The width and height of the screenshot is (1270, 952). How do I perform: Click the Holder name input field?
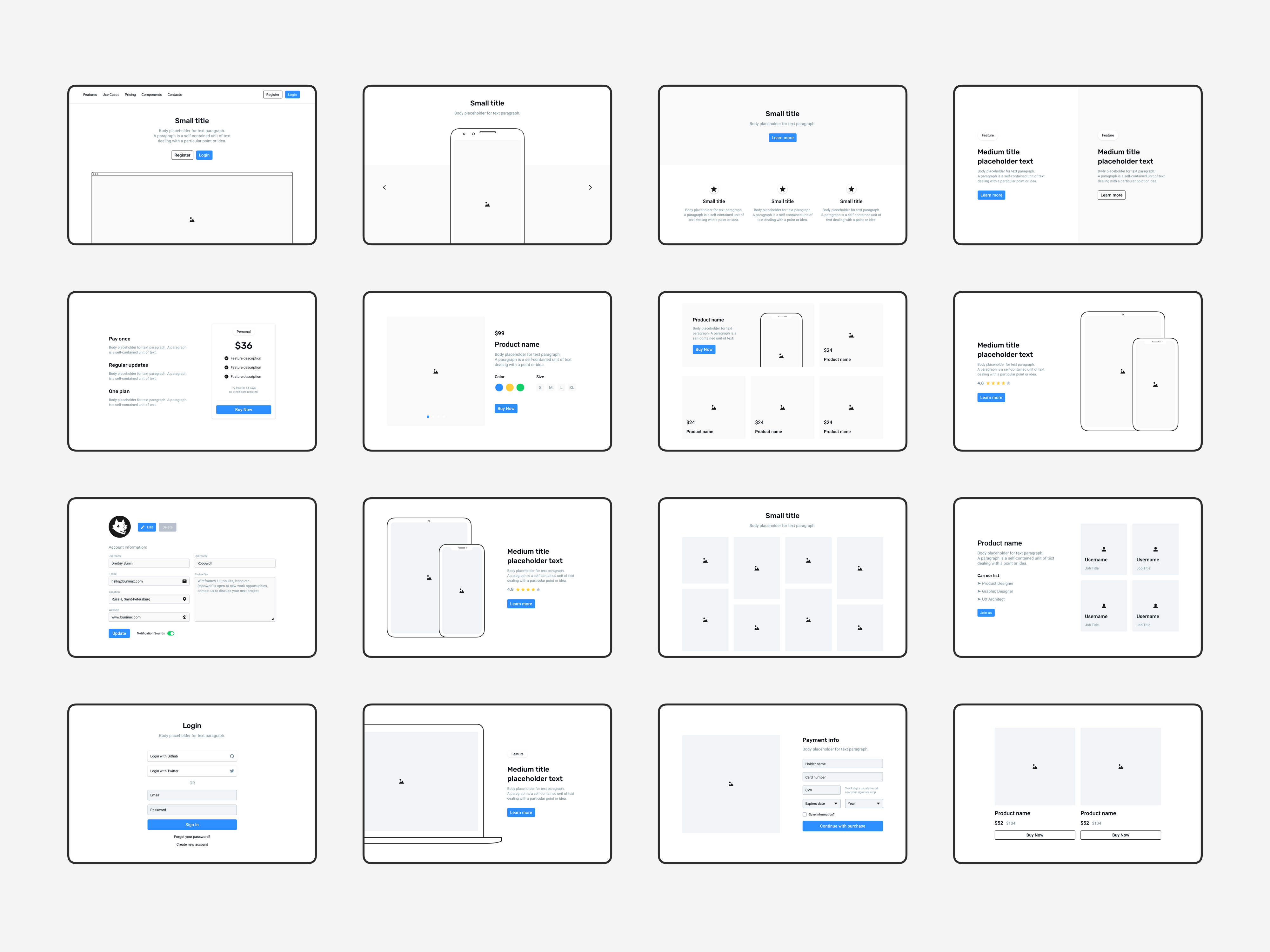click(842, 764)
